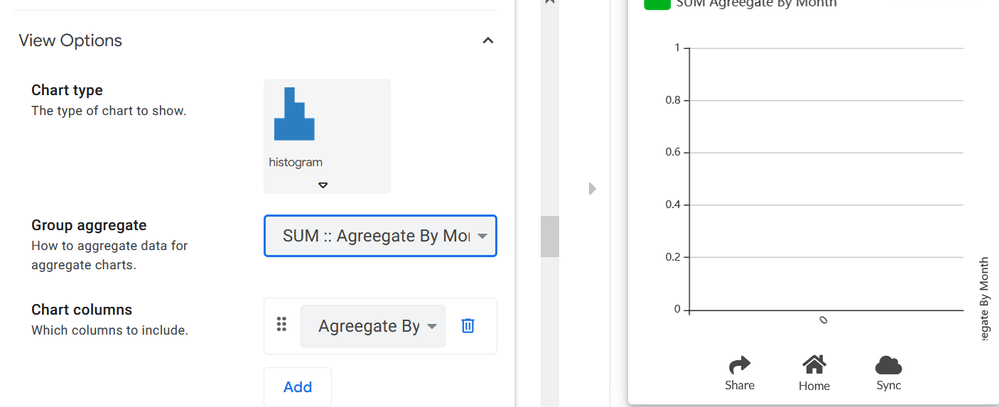Click the Chart type setting label

67,90
